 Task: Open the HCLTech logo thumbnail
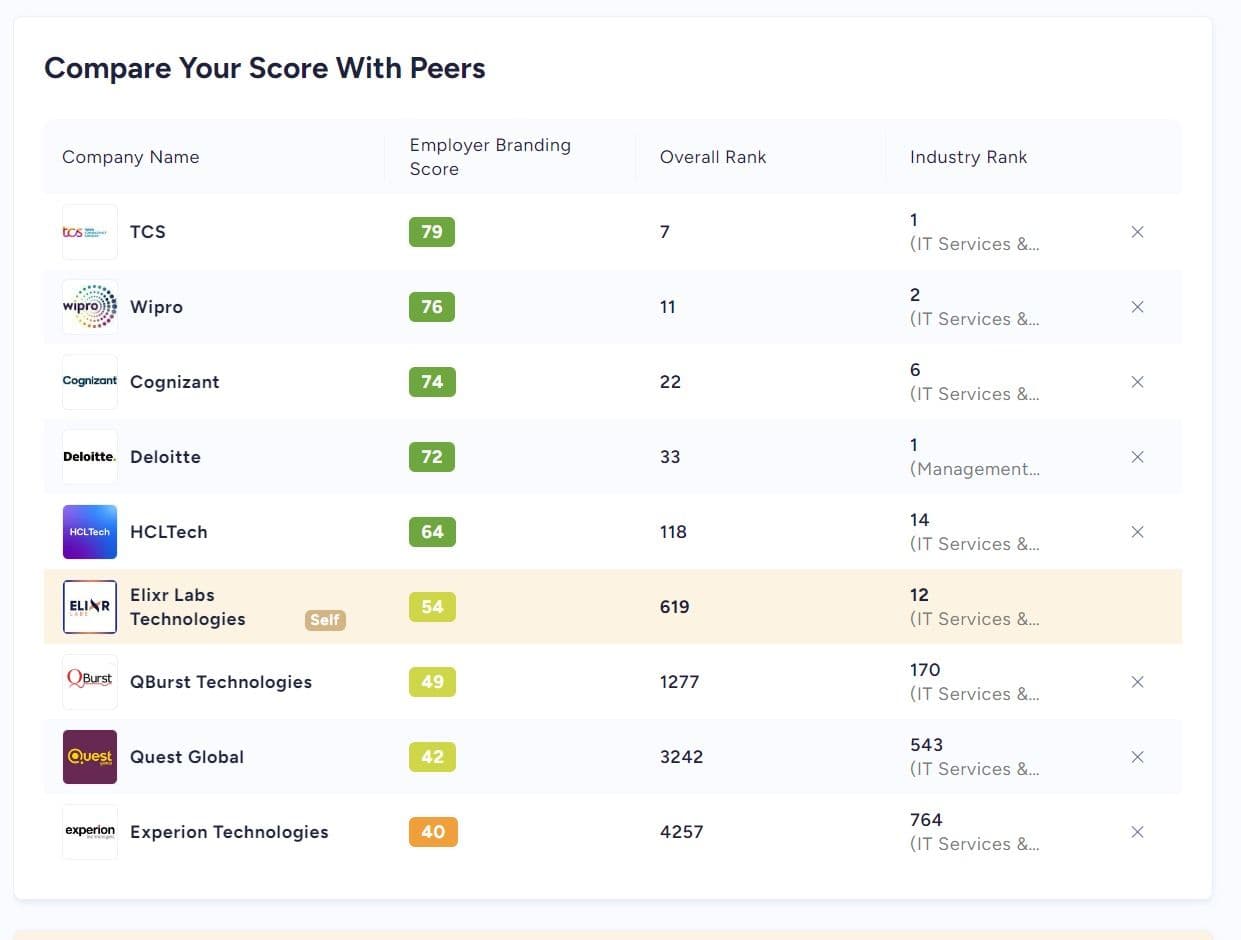click(90, 532)
